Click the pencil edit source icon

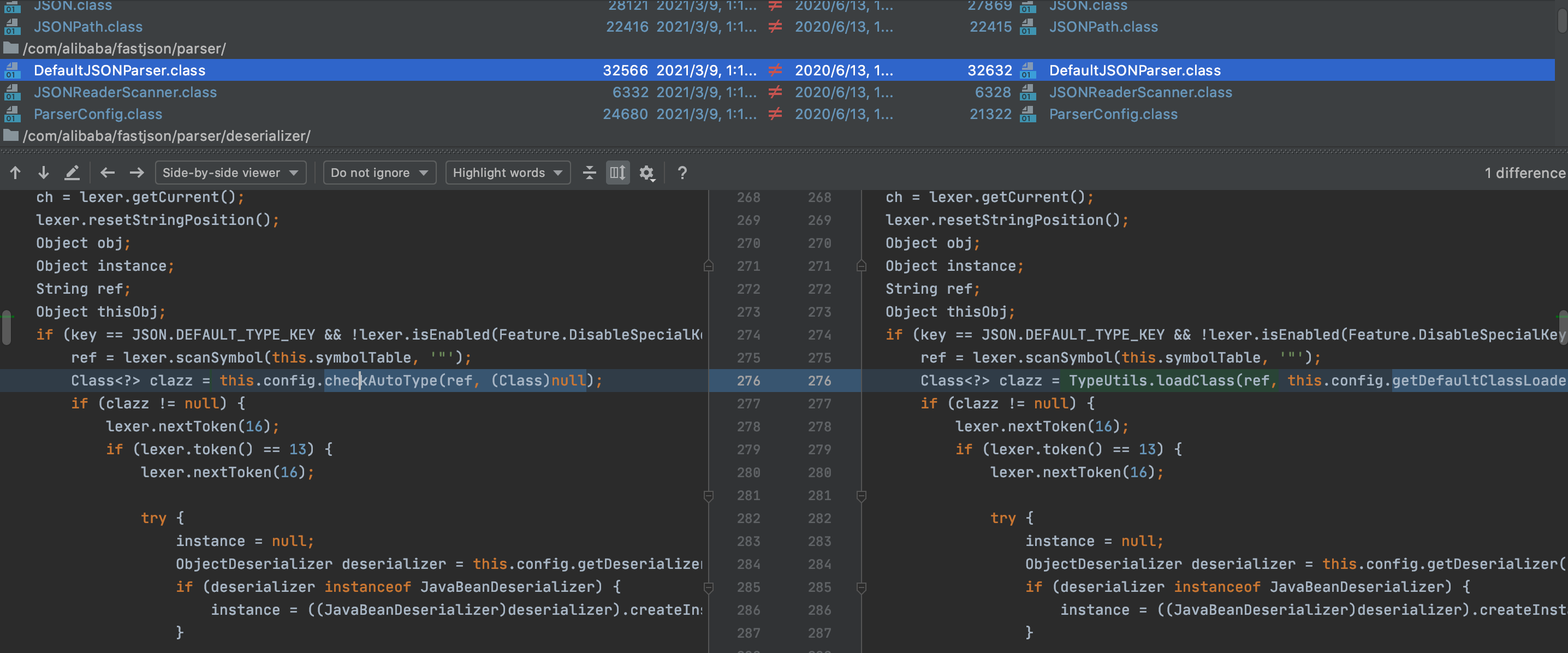(72, 173)
